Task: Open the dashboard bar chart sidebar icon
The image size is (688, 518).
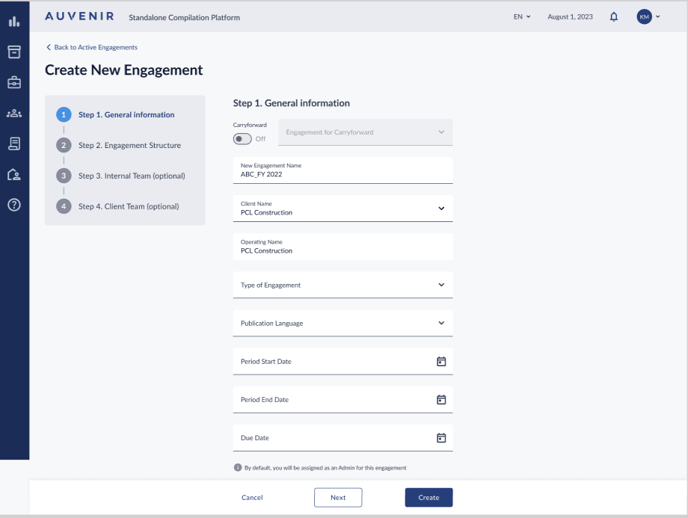Action: point(14,21)
